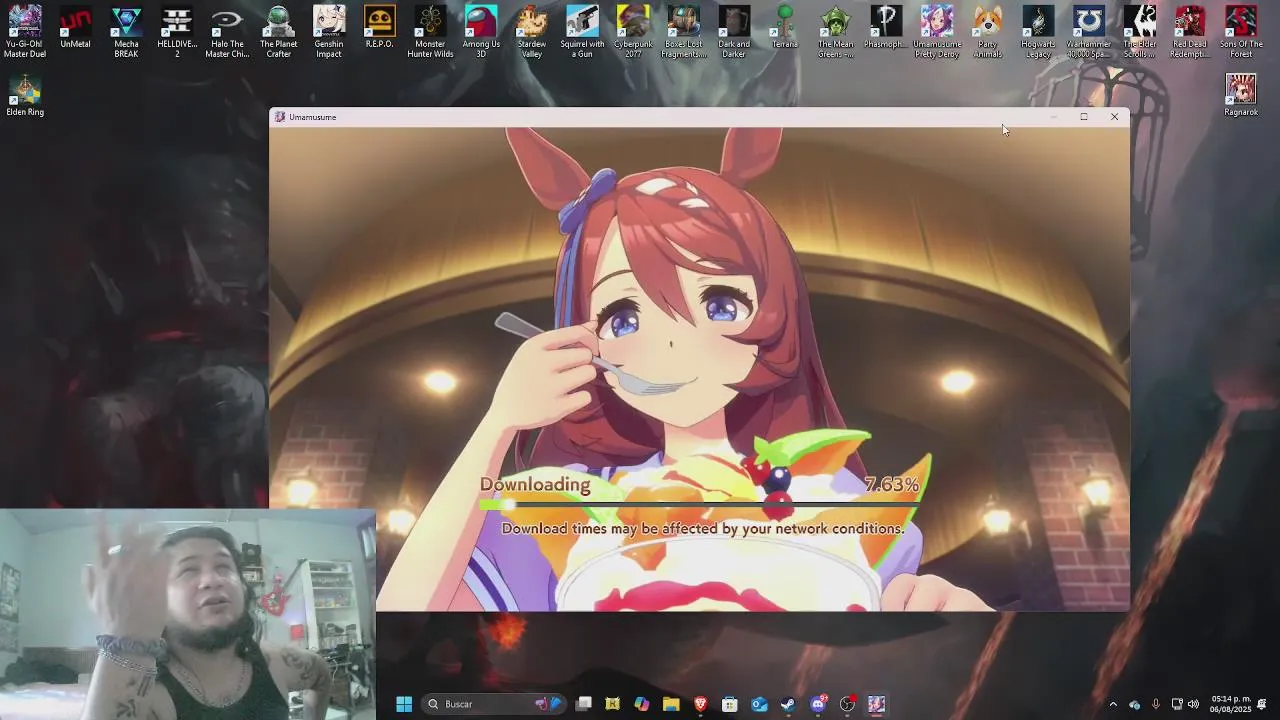Open the Monster Hunter Wilds shortcut
Image resolution: width=1280 pixels, height=720 pixels.
430,31
